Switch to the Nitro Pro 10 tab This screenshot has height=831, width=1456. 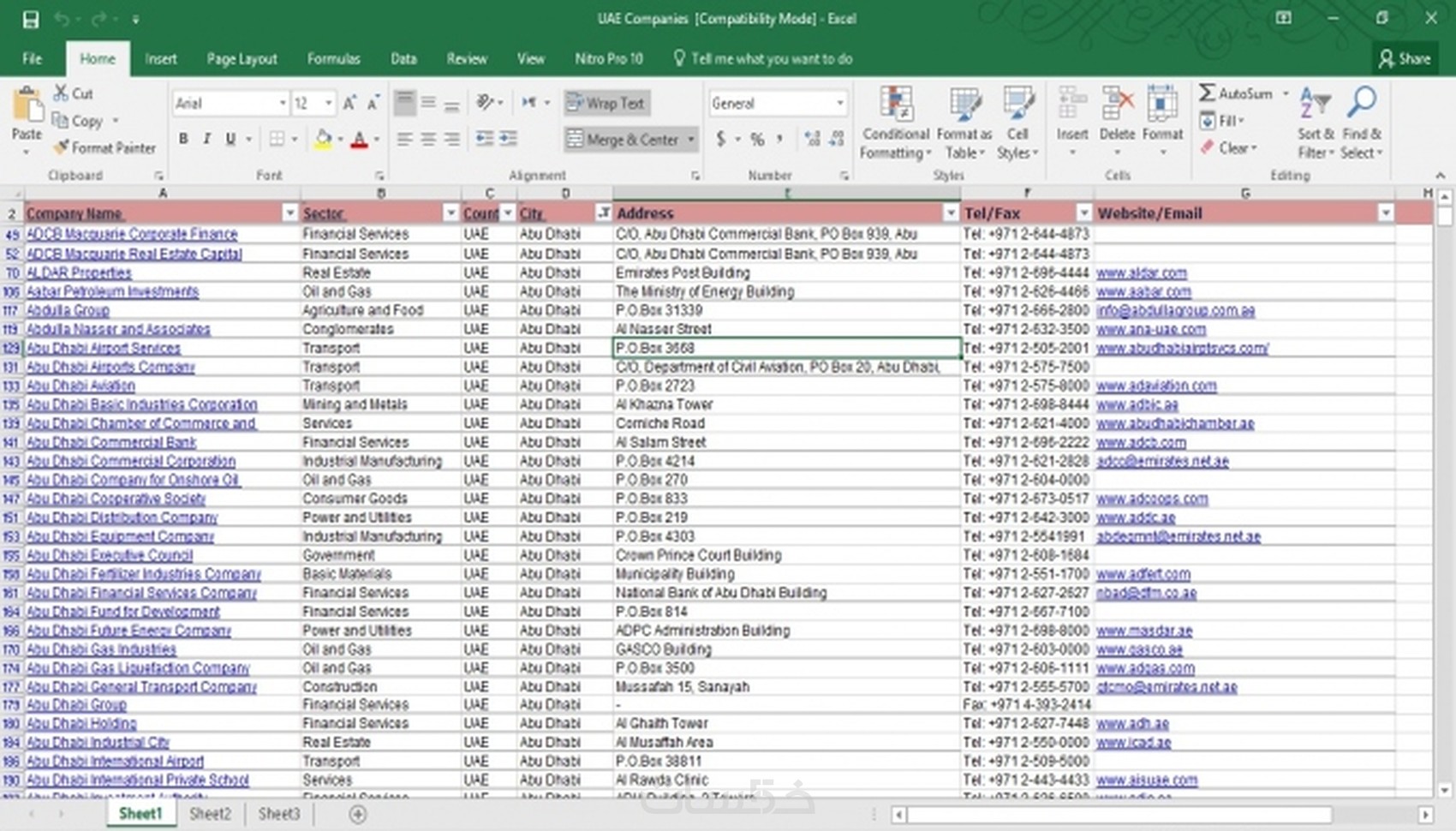tap(608, 58)
